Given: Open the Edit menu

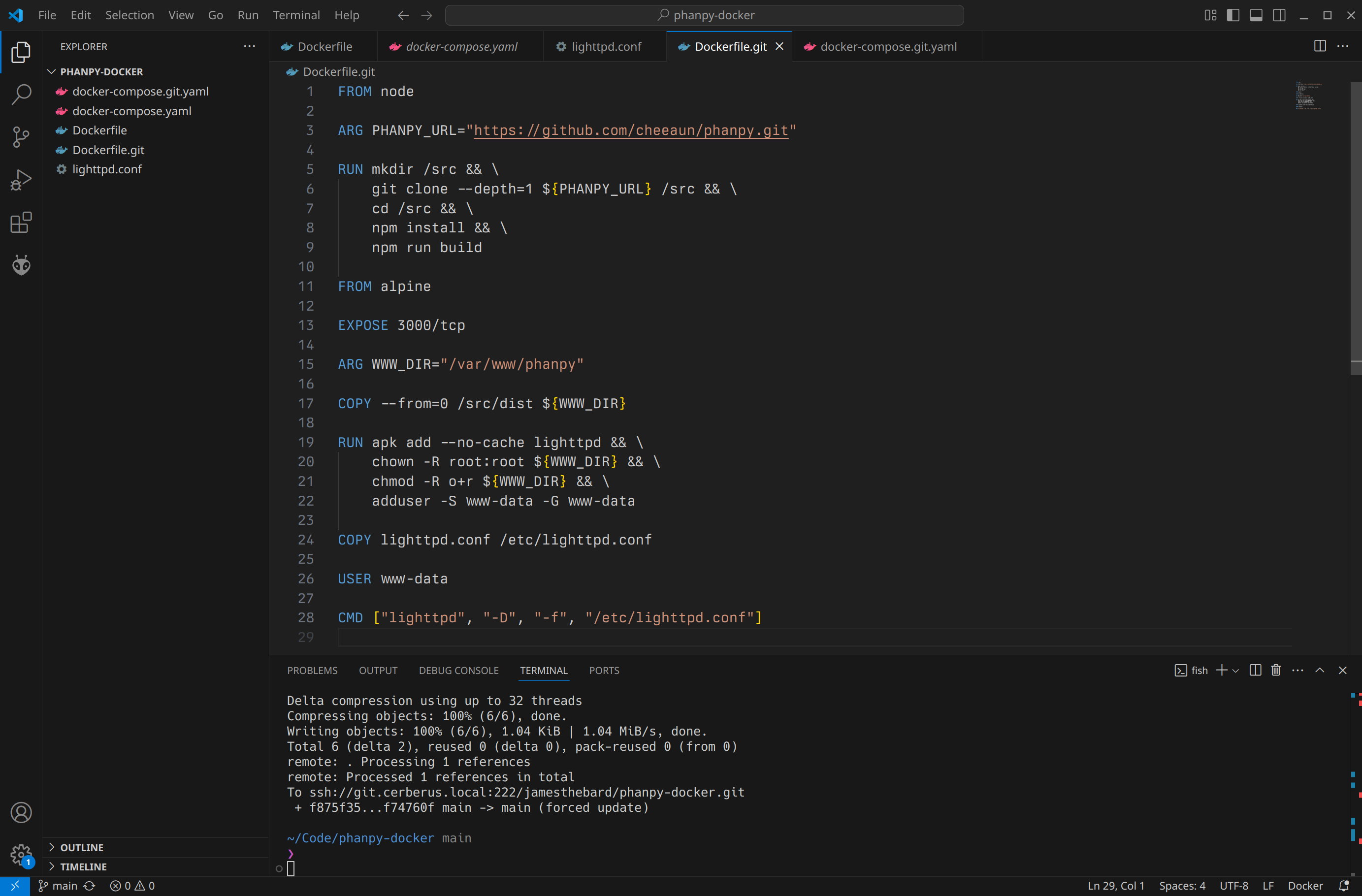Looking at the screenshot, I should point(81,15).
